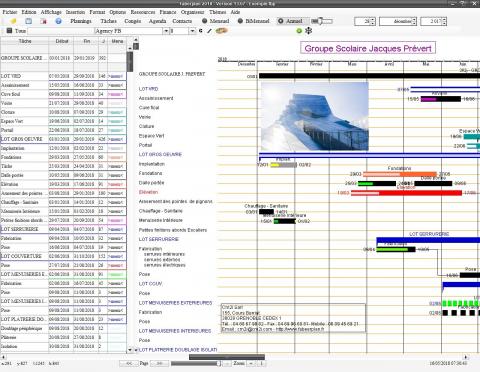Click the orange brush paint icon
Viewport: 480px width, 372px height.
coord(221,31)
